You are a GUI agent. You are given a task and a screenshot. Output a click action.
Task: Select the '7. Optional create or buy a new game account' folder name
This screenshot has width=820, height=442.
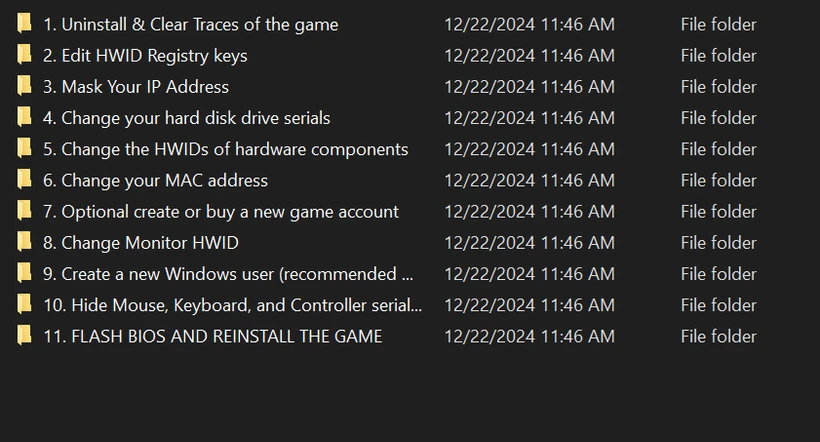221,212
